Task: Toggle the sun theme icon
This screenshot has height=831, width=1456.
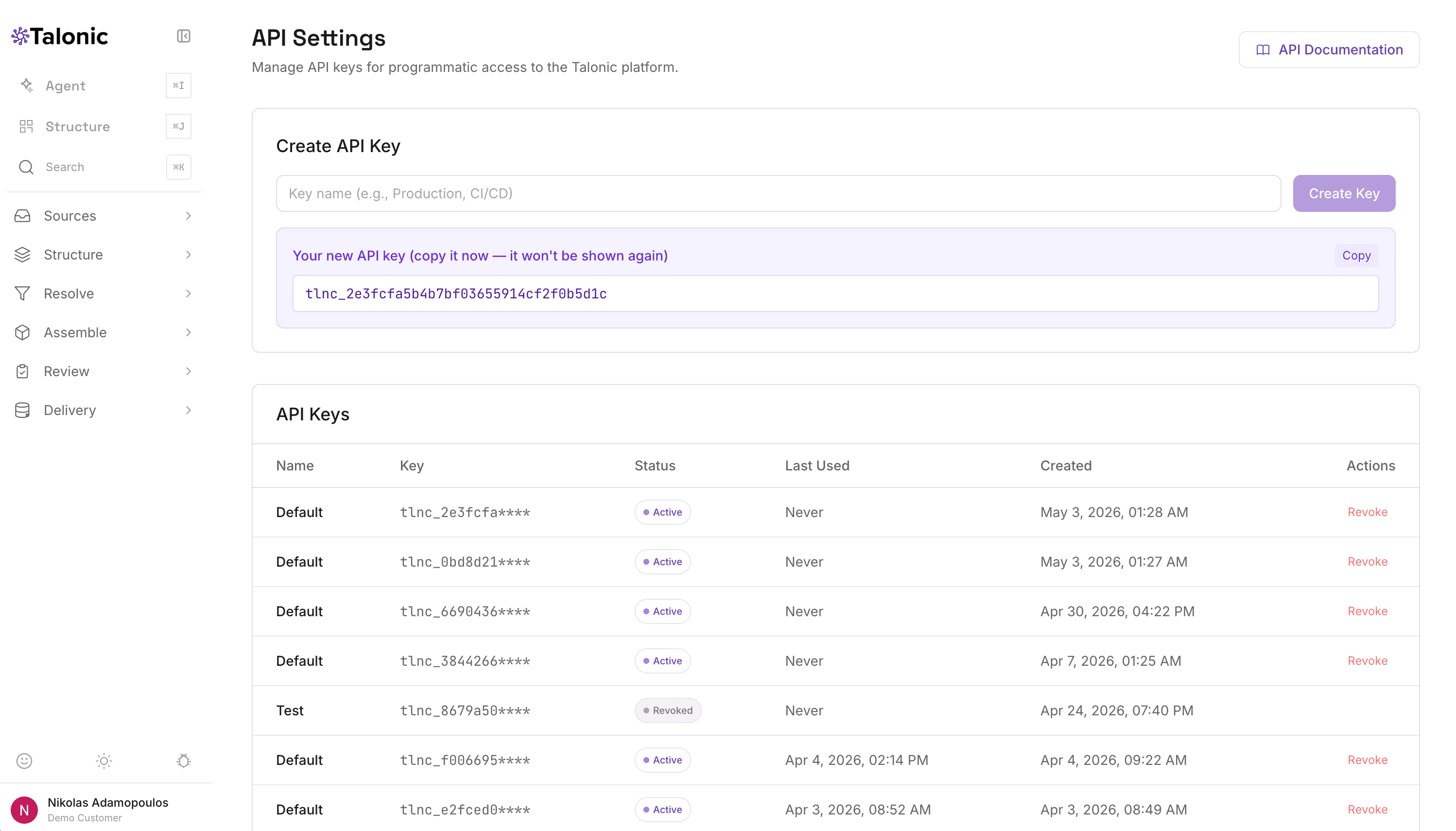Action: tap(104, 760)
